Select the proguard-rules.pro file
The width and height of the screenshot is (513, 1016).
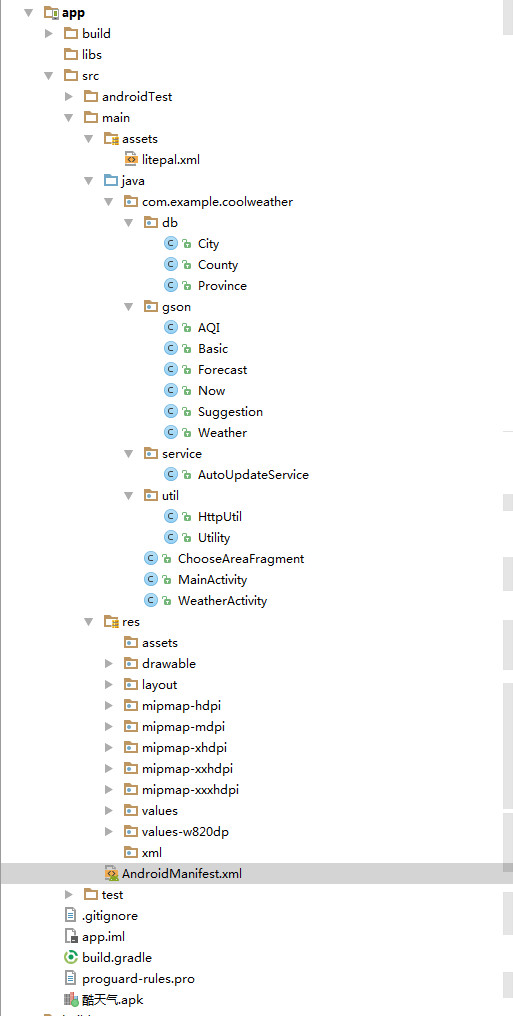[x=139, y=978]
